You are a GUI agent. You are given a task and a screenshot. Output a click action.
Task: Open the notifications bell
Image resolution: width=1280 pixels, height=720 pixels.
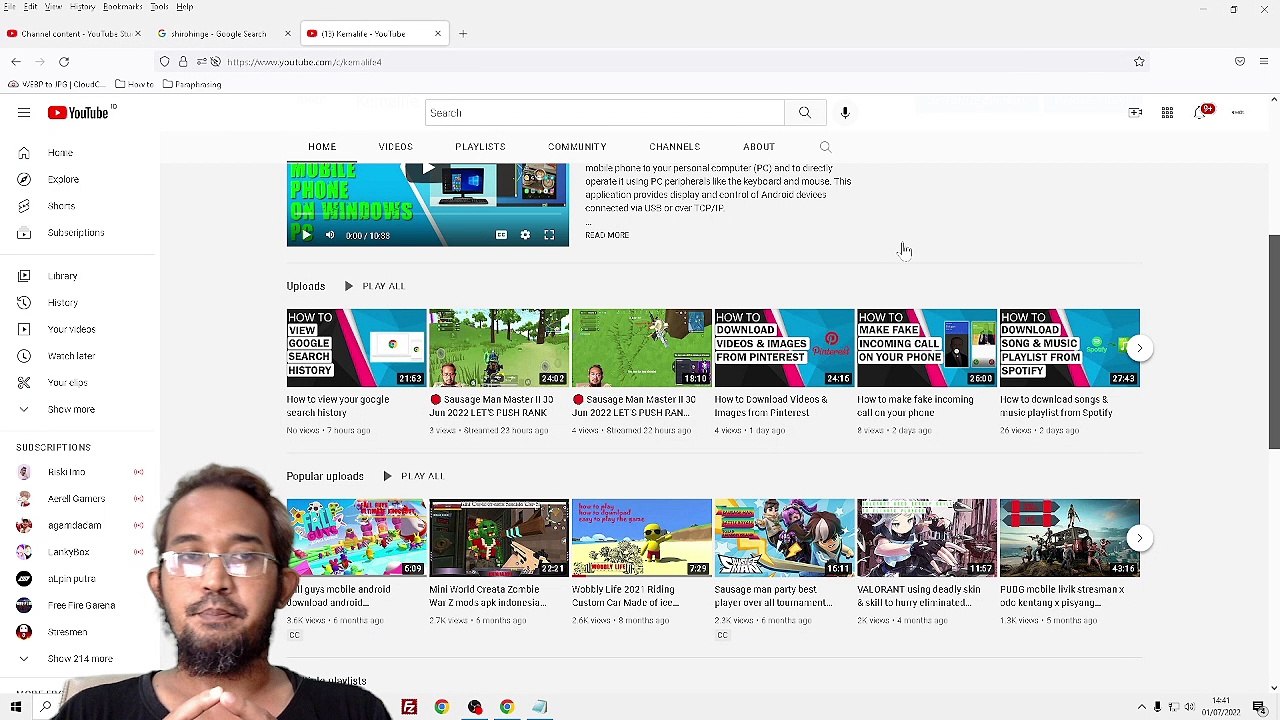point(1201,112)
